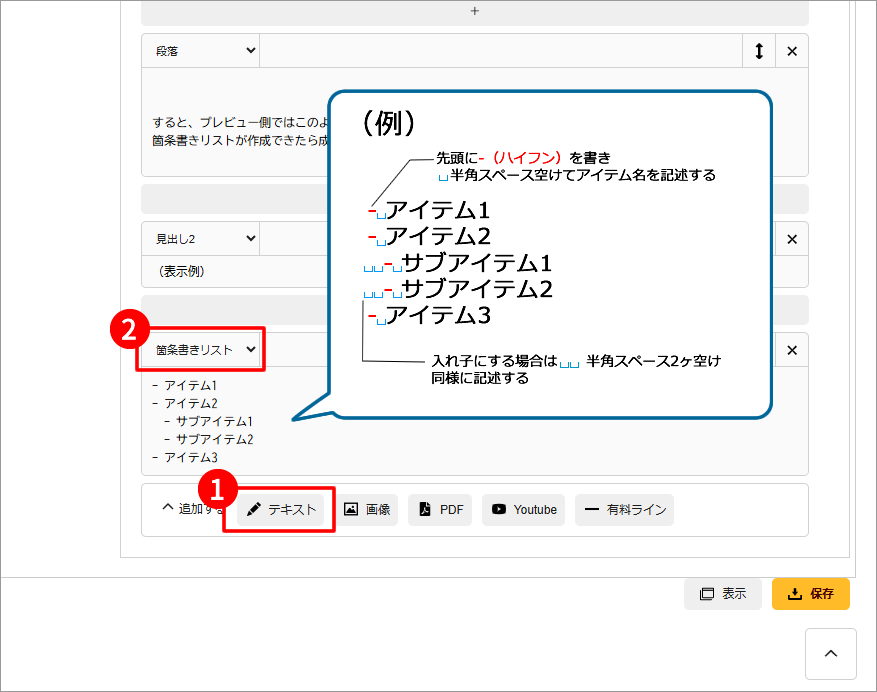The width and height of the screenshot is (877, 692).
Task: Insert a Youtube video block
Action: point(524,510)
